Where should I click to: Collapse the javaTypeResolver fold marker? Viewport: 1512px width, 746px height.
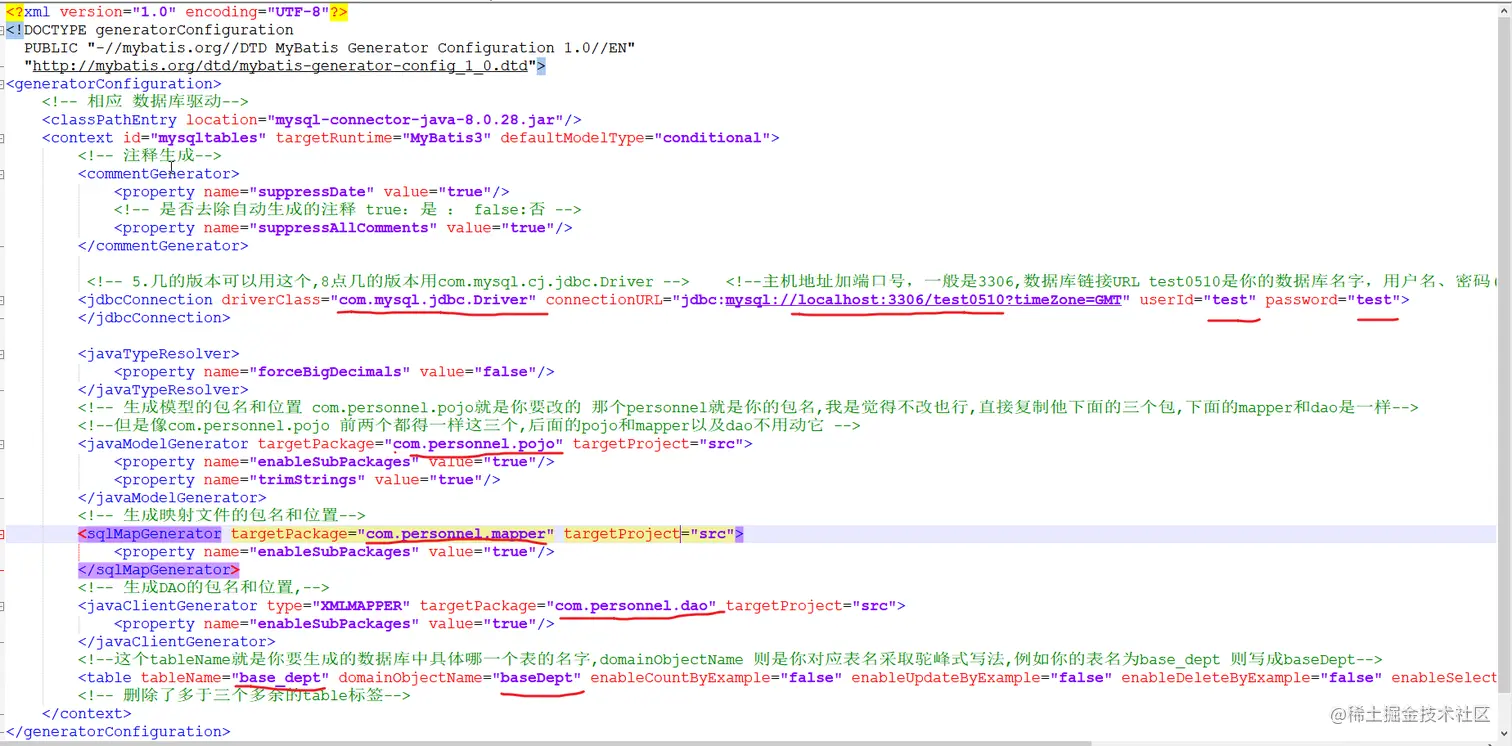(x=4, y=353)
